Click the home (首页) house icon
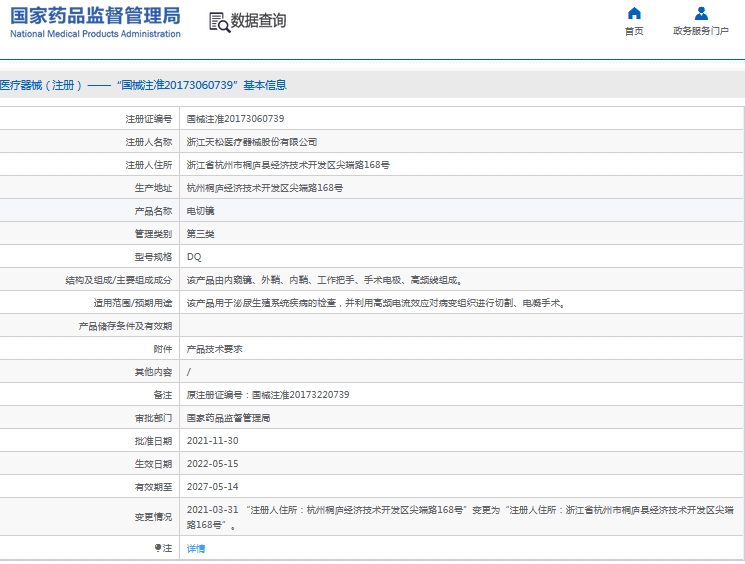Image resolution: width=745 pixels, height=564 pixels. (x=634, y=13)
